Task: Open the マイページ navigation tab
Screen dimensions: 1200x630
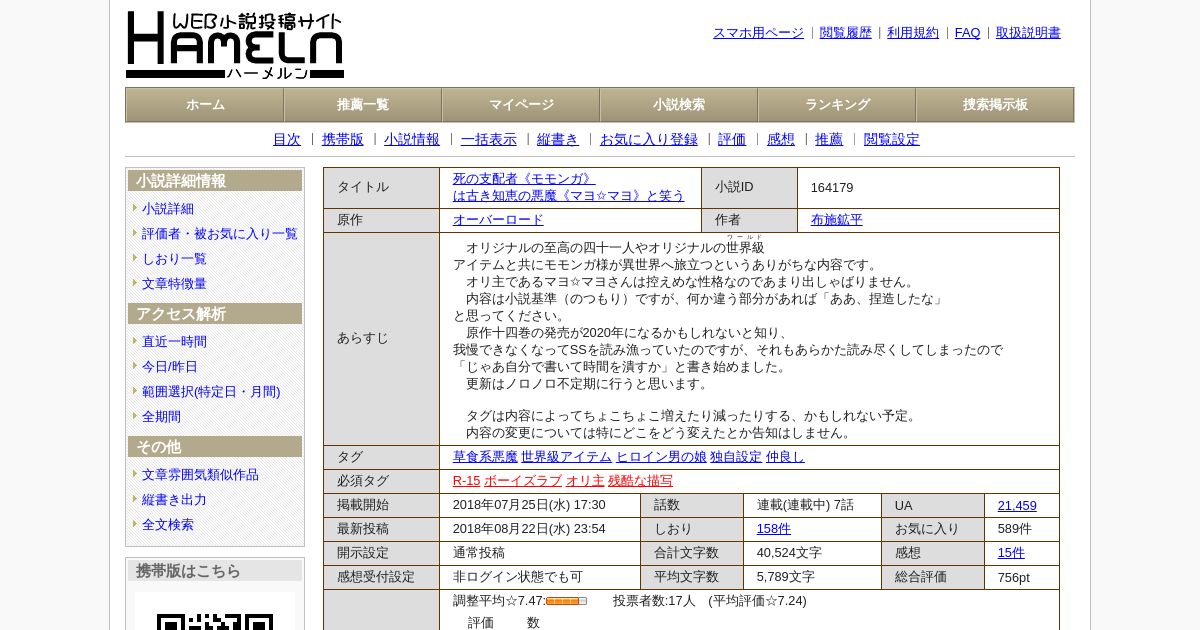Action: (521, 105)
